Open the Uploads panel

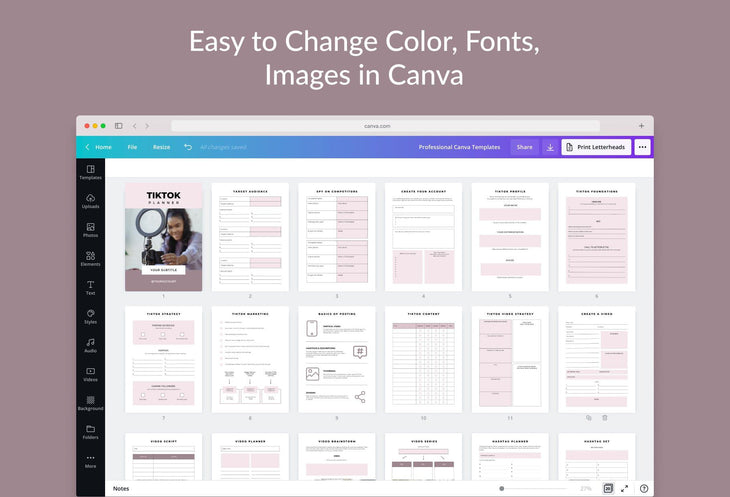point(90,201)
